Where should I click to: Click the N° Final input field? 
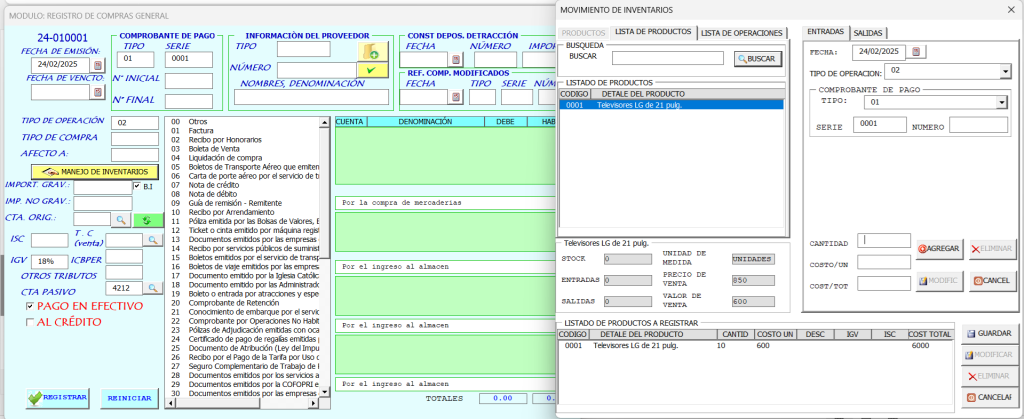pyautogui.click(x=189, y=101)
